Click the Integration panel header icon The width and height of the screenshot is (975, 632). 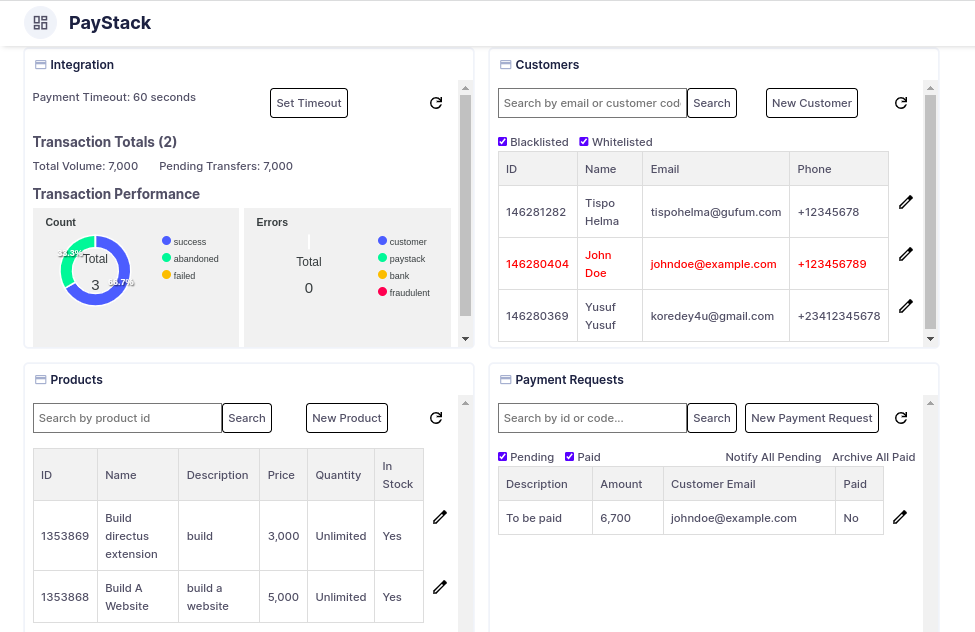[x=40, y=65]
